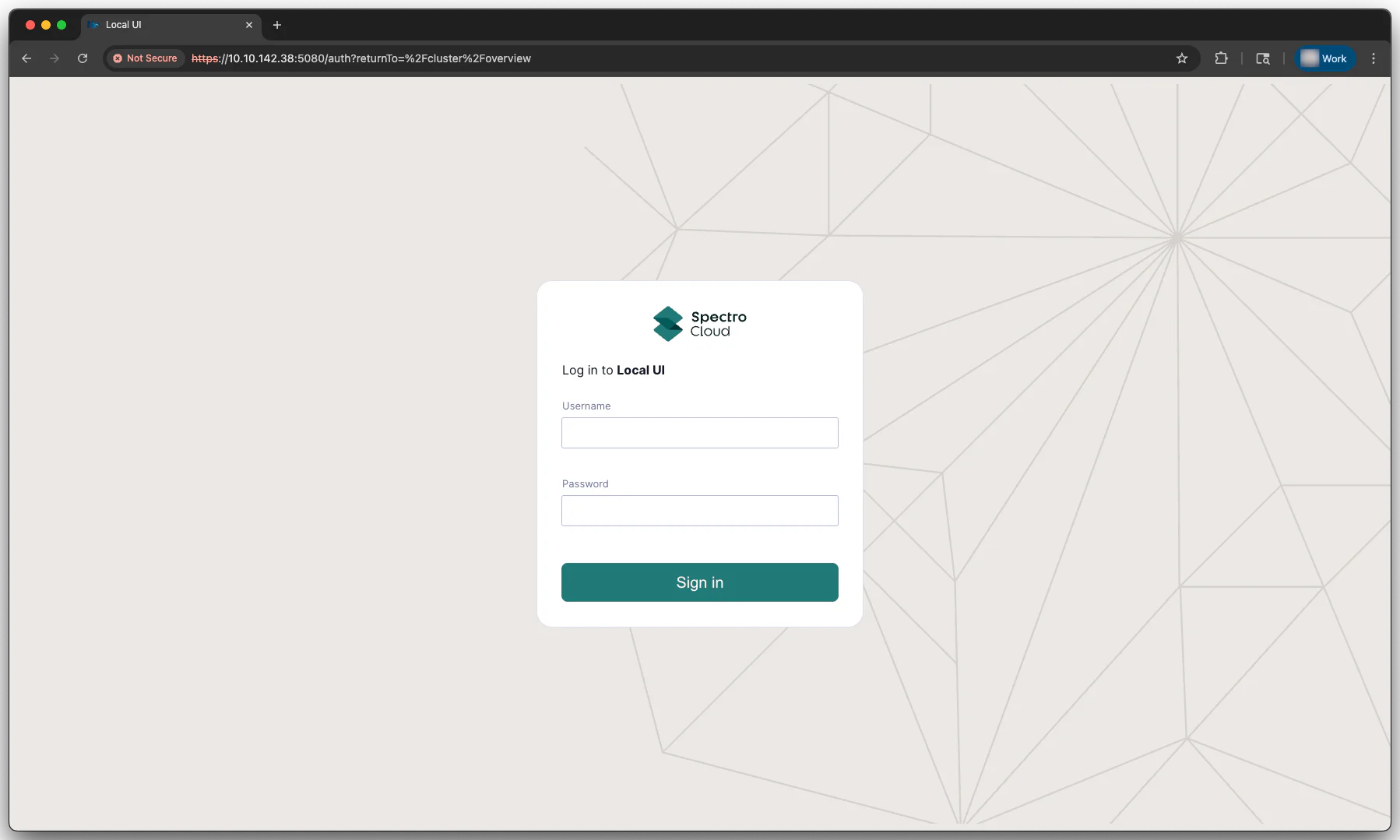Open a new browser tab
Screen dimensions: 1400x840
(277, 25)
